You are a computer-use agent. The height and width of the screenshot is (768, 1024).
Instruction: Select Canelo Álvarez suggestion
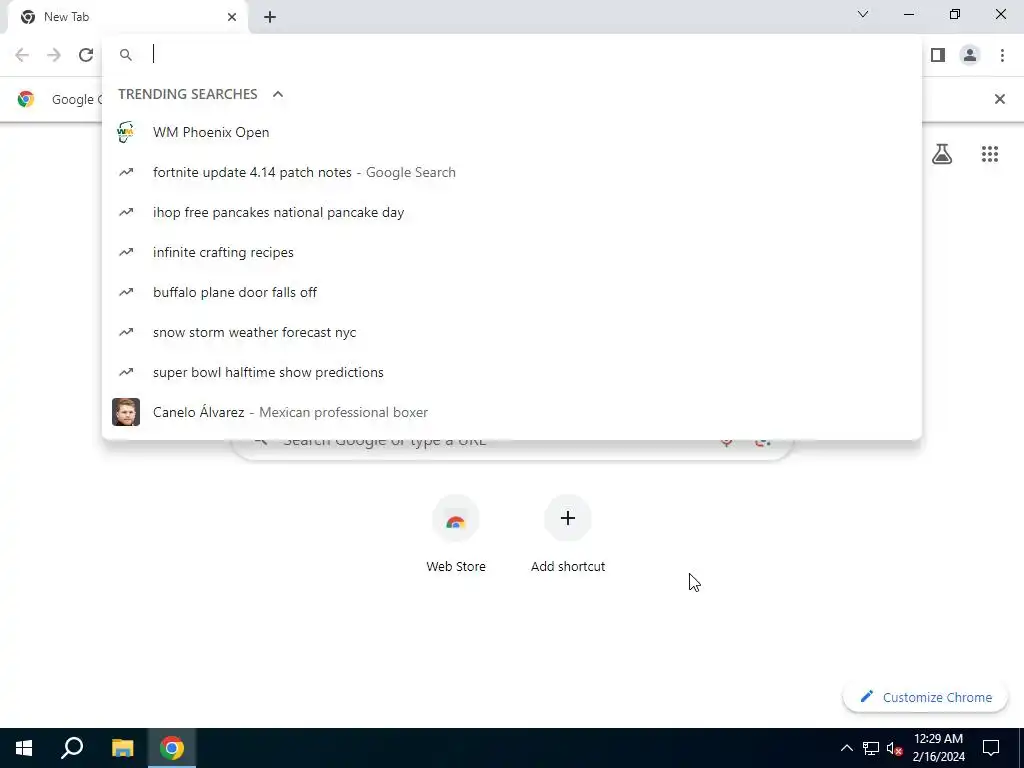pos(512,412)
